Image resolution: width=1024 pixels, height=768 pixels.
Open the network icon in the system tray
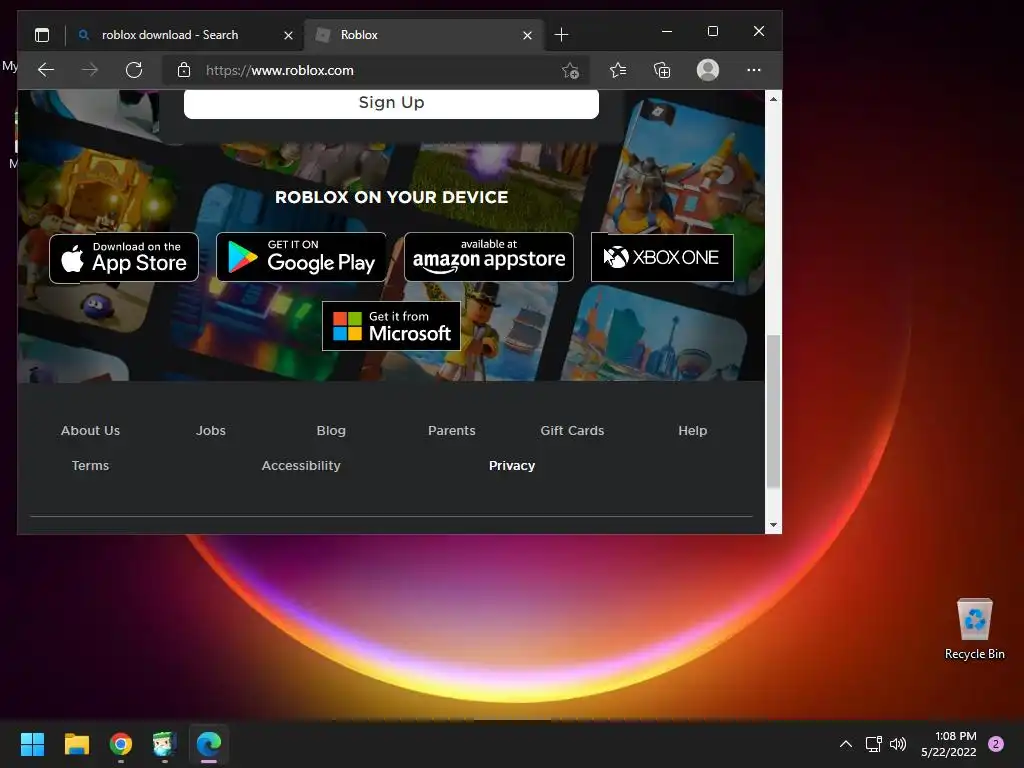(874, 744)
